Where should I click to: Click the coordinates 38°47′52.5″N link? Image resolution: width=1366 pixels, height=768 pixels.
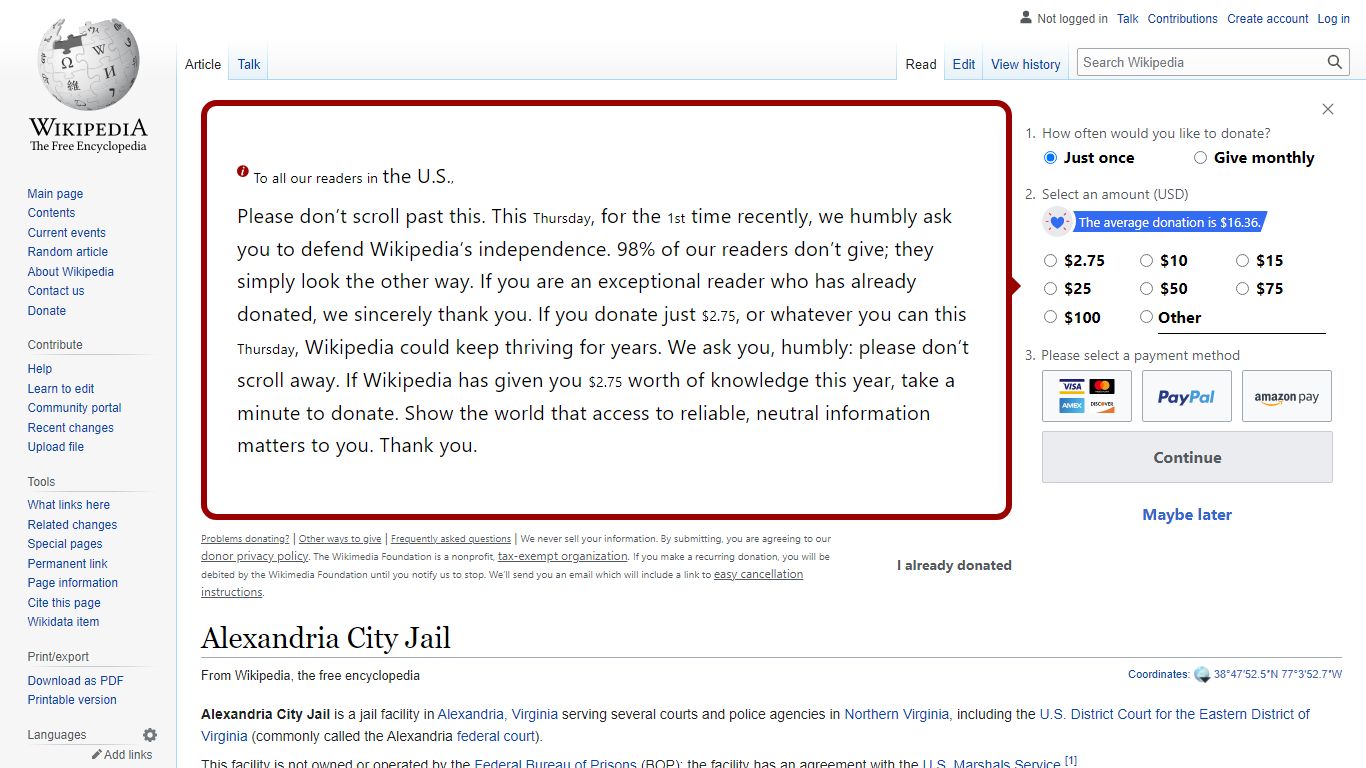click(x=1278, y=675)
